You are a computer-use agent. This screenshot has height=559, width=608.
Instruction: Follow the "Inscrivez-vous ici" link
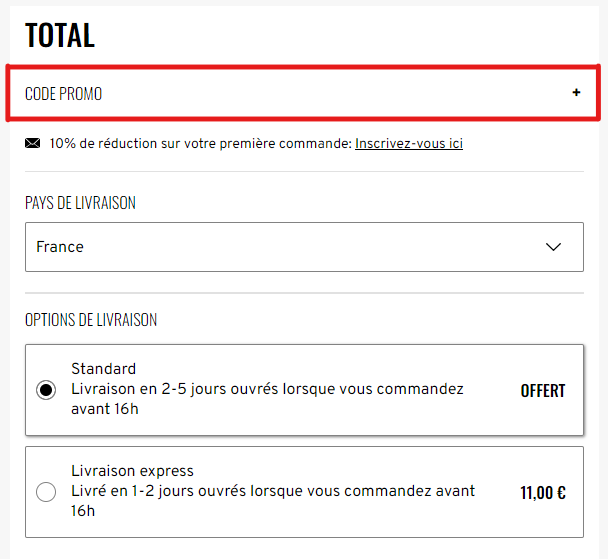[x=408, y=144]
